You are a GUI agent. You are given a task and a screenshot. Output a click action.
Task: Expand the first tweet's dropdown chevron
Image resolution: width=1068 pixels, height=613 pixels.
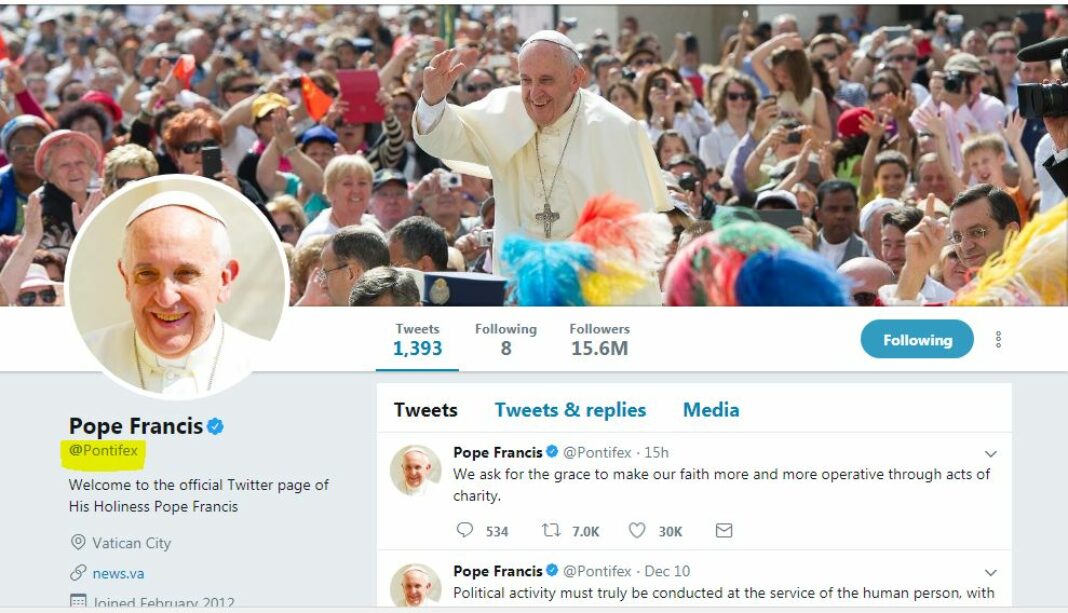pos(990,454)
